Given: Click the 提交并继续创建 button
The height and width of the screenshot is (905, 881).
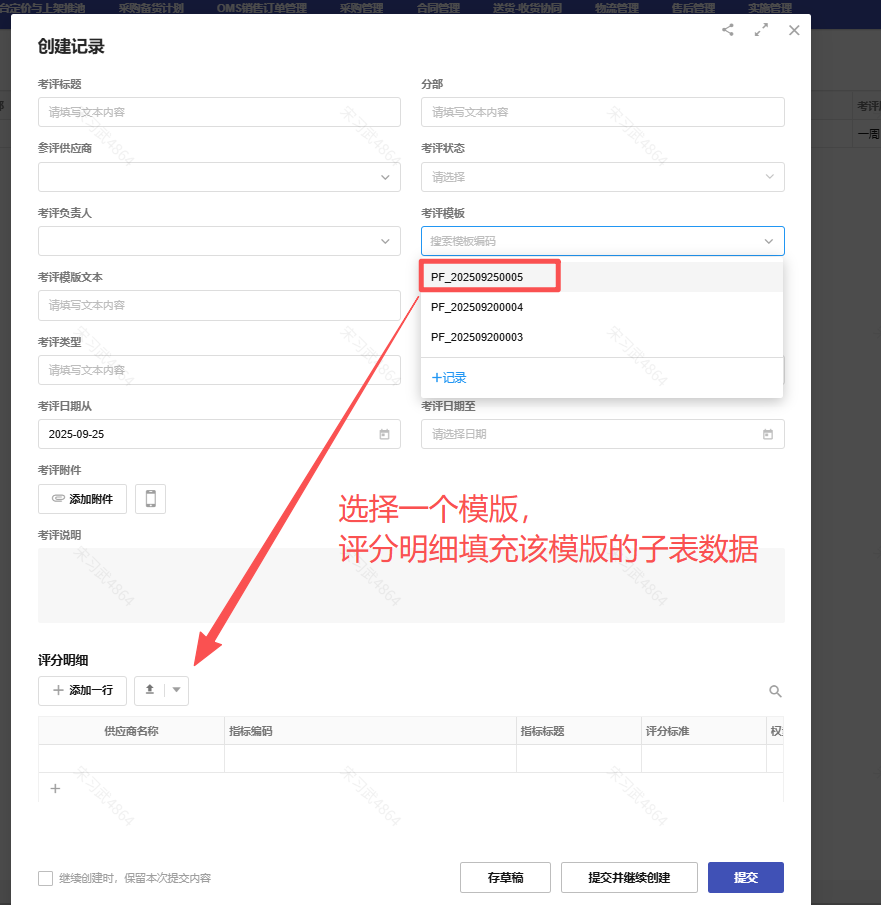Looking at the screenshot, I should pos(629,877).
